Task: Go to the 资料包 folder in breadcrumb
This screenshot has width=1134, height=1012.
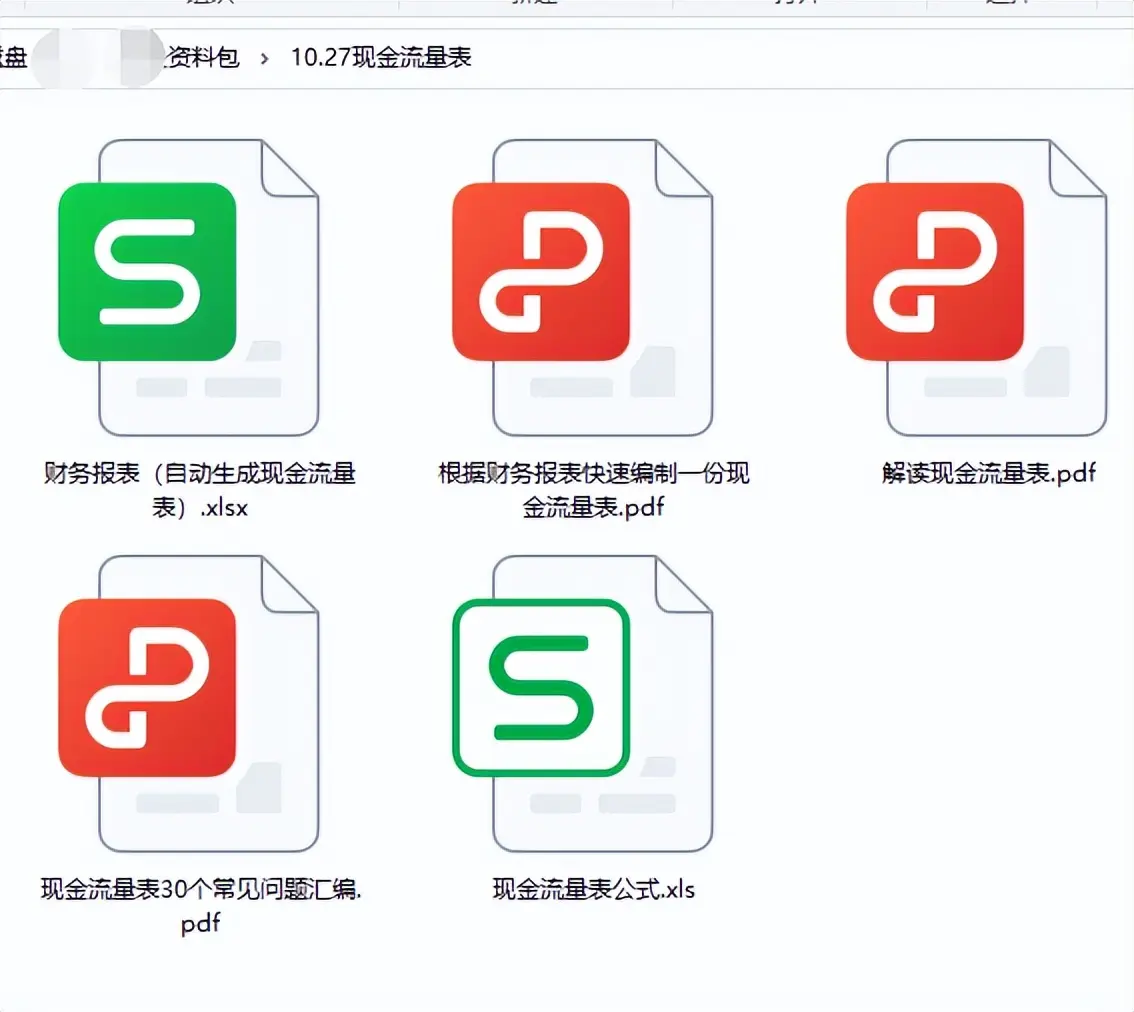Action: pos(203,57)
